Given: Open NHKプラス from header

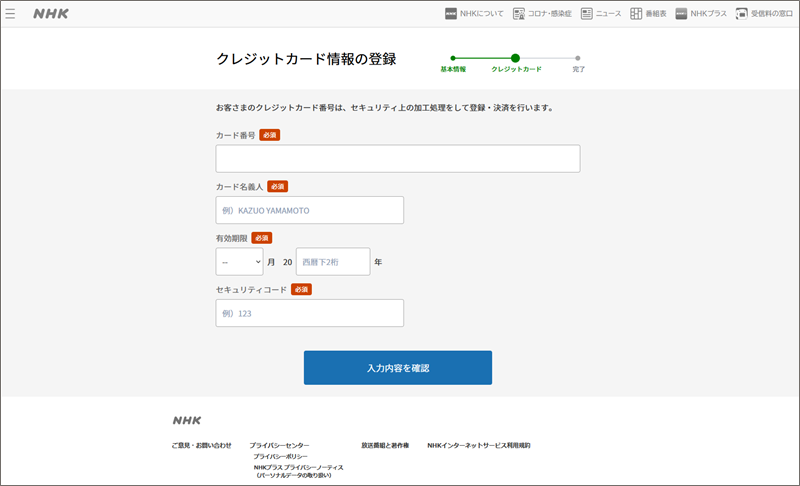Looking at the screenshot, I should click(x=701, y=14).
